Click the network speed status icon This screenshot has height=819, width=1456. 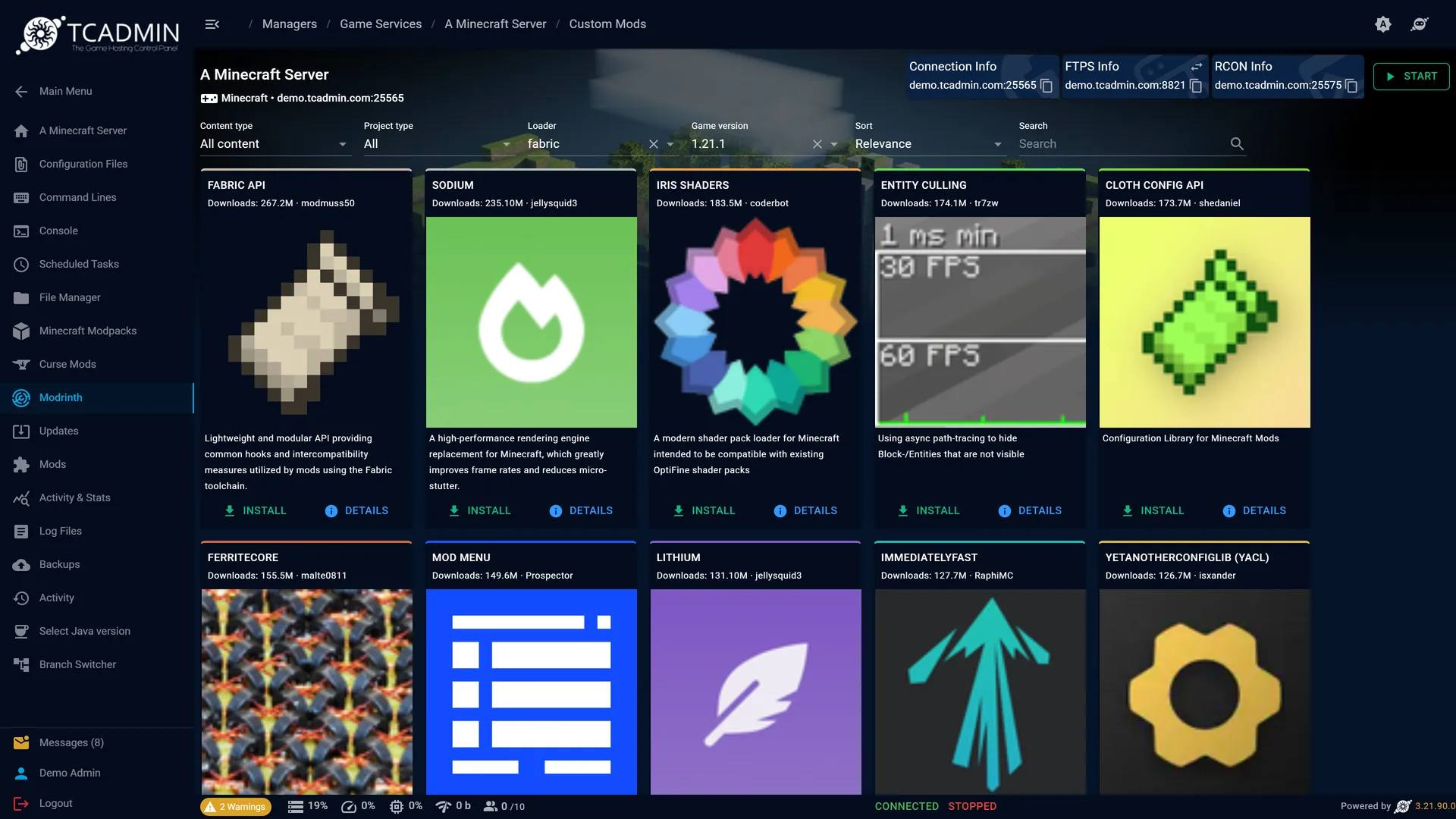click(443, 806)
